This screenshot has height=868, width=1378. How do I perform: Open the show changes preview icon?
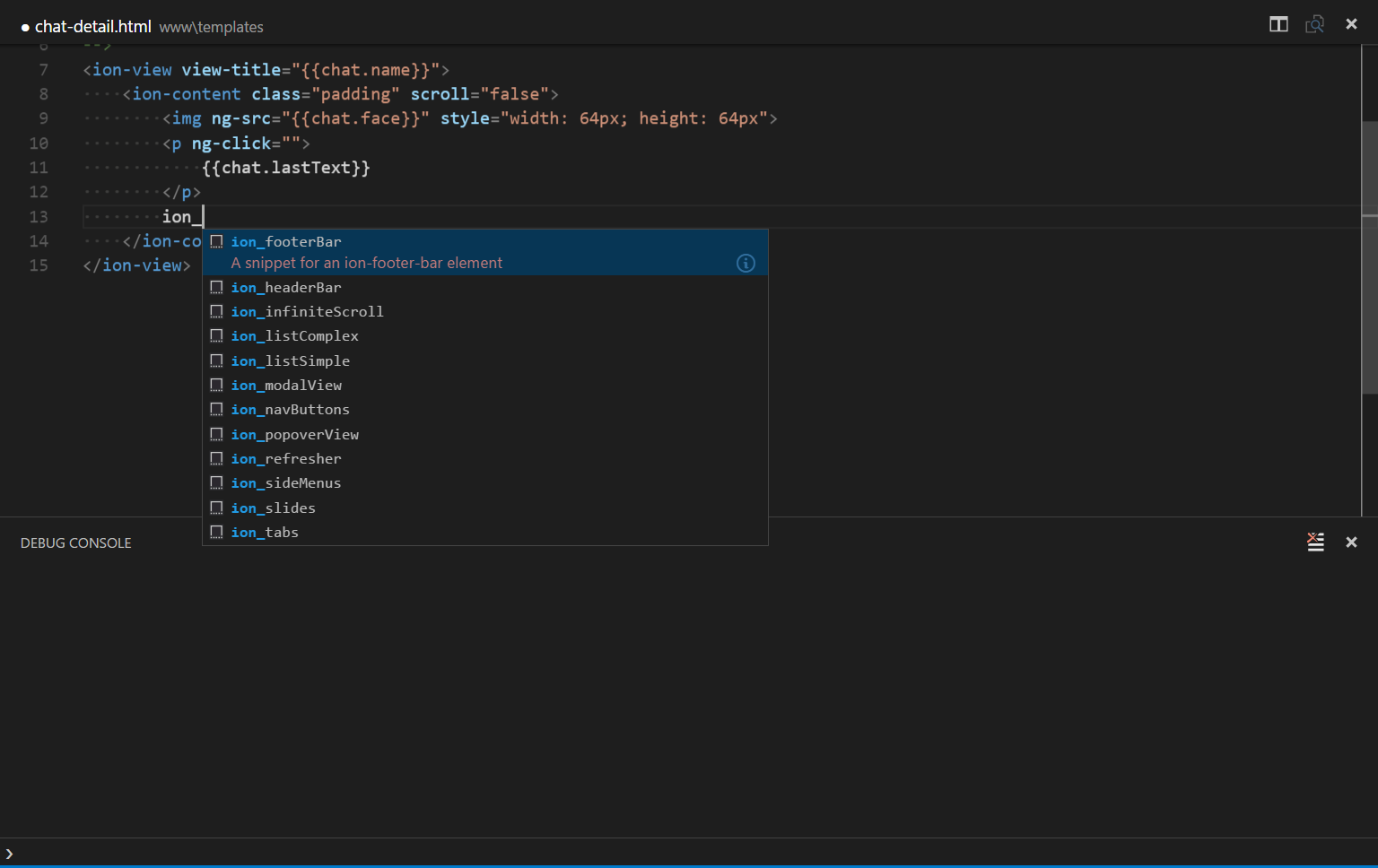pyautogui.click(x=1314, y=24)
